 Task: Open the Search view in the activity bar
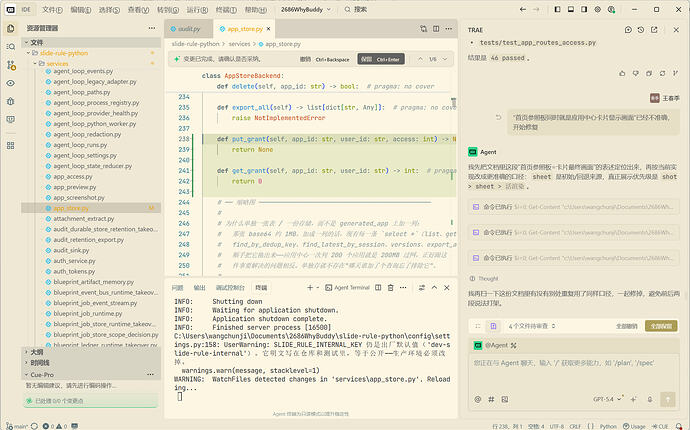11,46
